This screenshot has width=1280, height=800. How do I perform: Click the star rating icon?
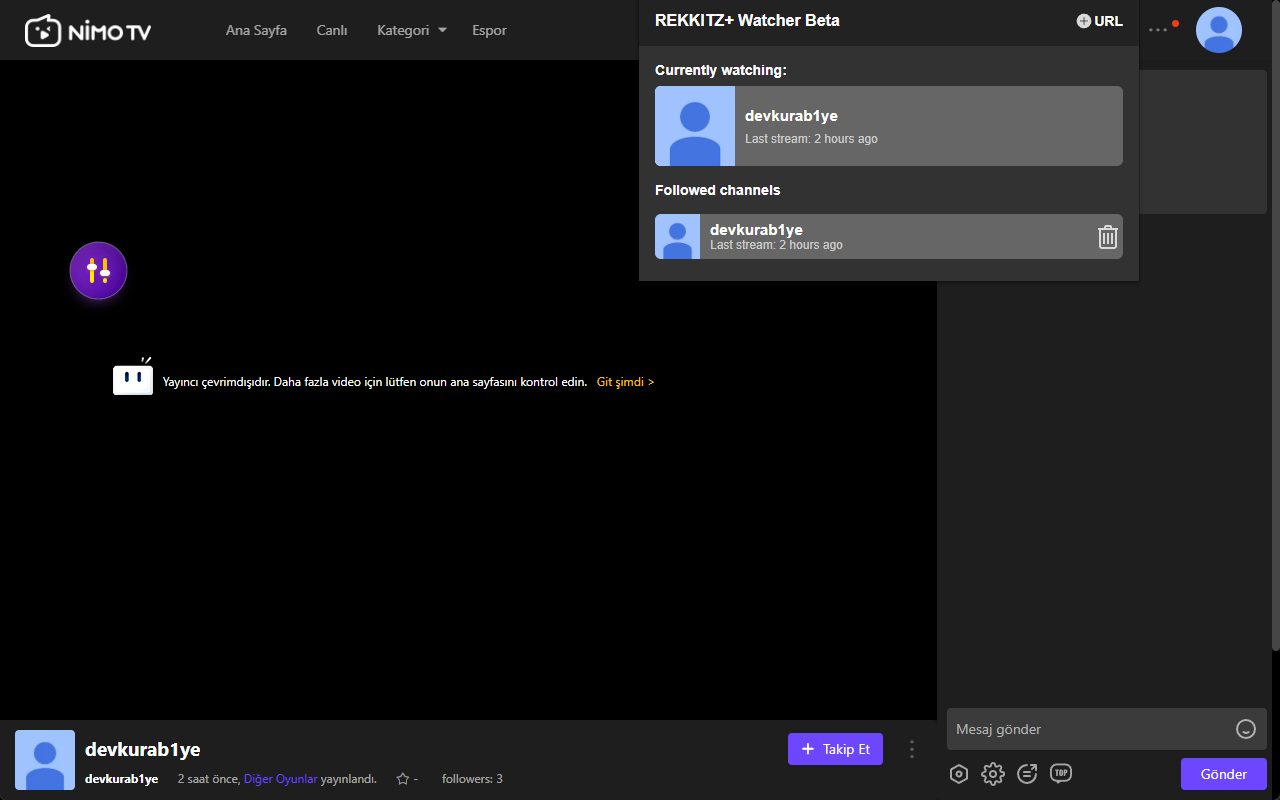pos(403,779)
